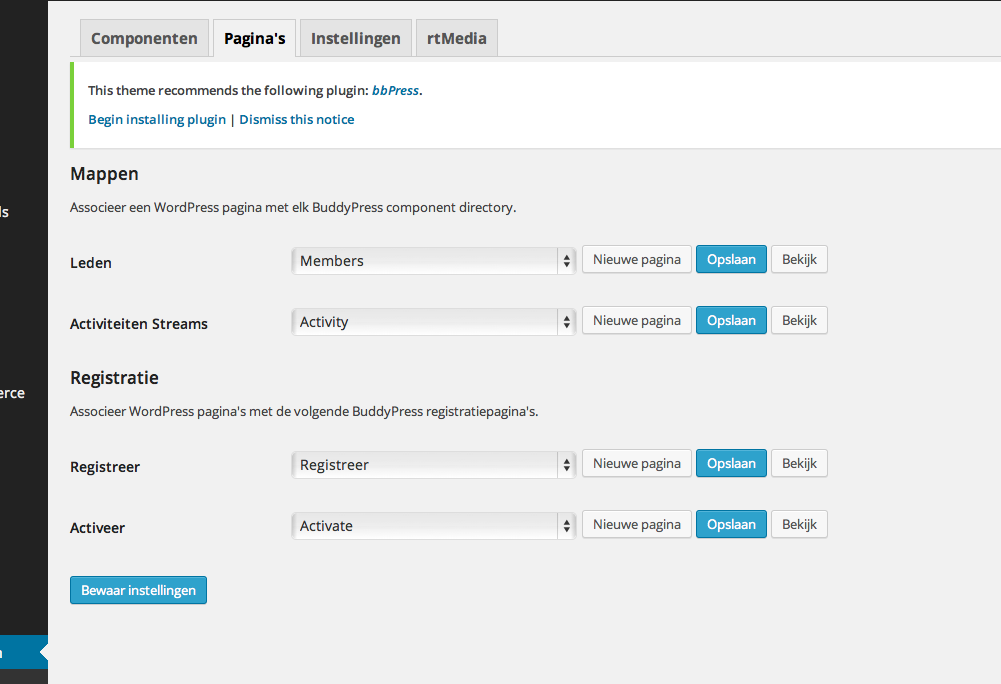The height and width of the screenshot is (684, 1001).
Task: Create new page for Activiteiten Streams
Action: 636,321
